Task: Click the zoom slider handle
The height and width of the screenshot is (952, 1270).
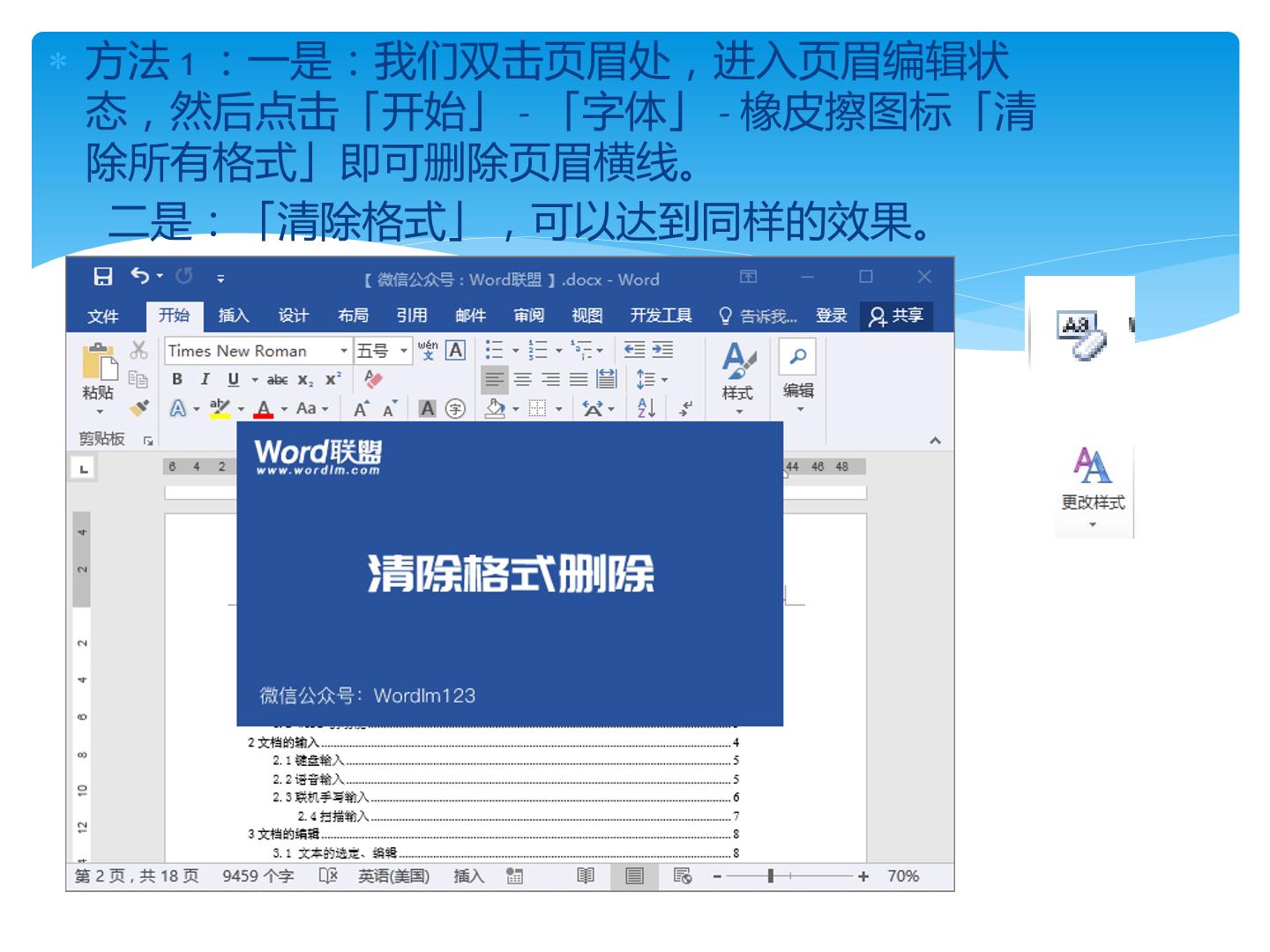Action: coord(771,876)
